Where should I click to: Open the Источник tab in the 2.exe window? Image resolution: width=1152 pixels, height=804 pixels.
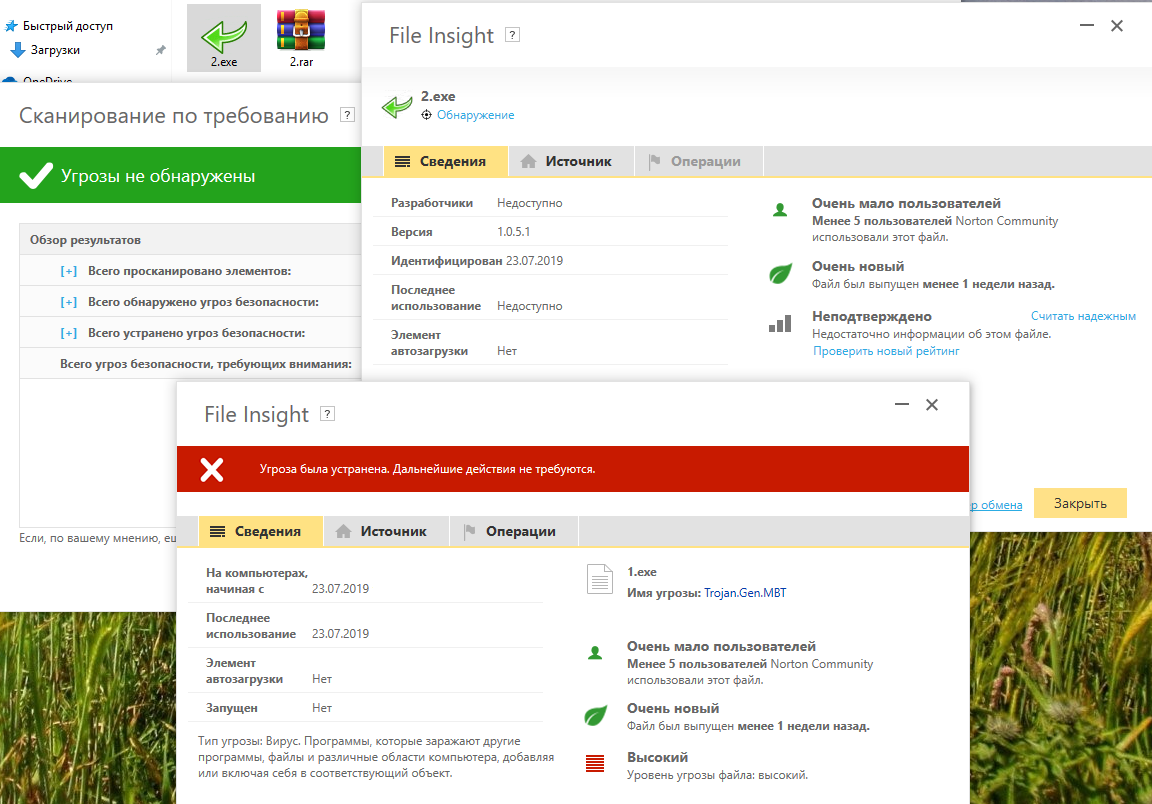572,162
